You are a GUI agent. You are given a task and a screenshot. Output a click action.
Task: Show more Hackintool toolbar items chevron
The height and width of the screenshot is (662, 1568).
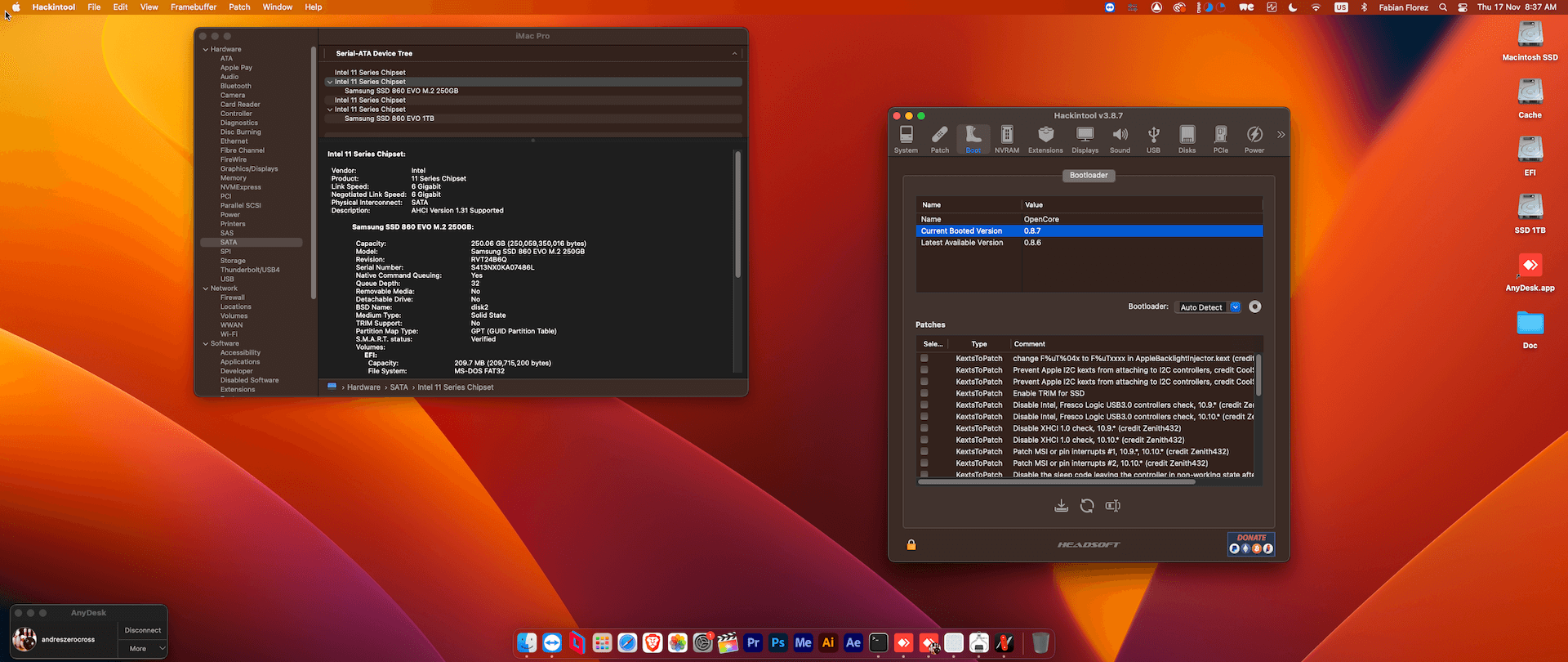1281,135
